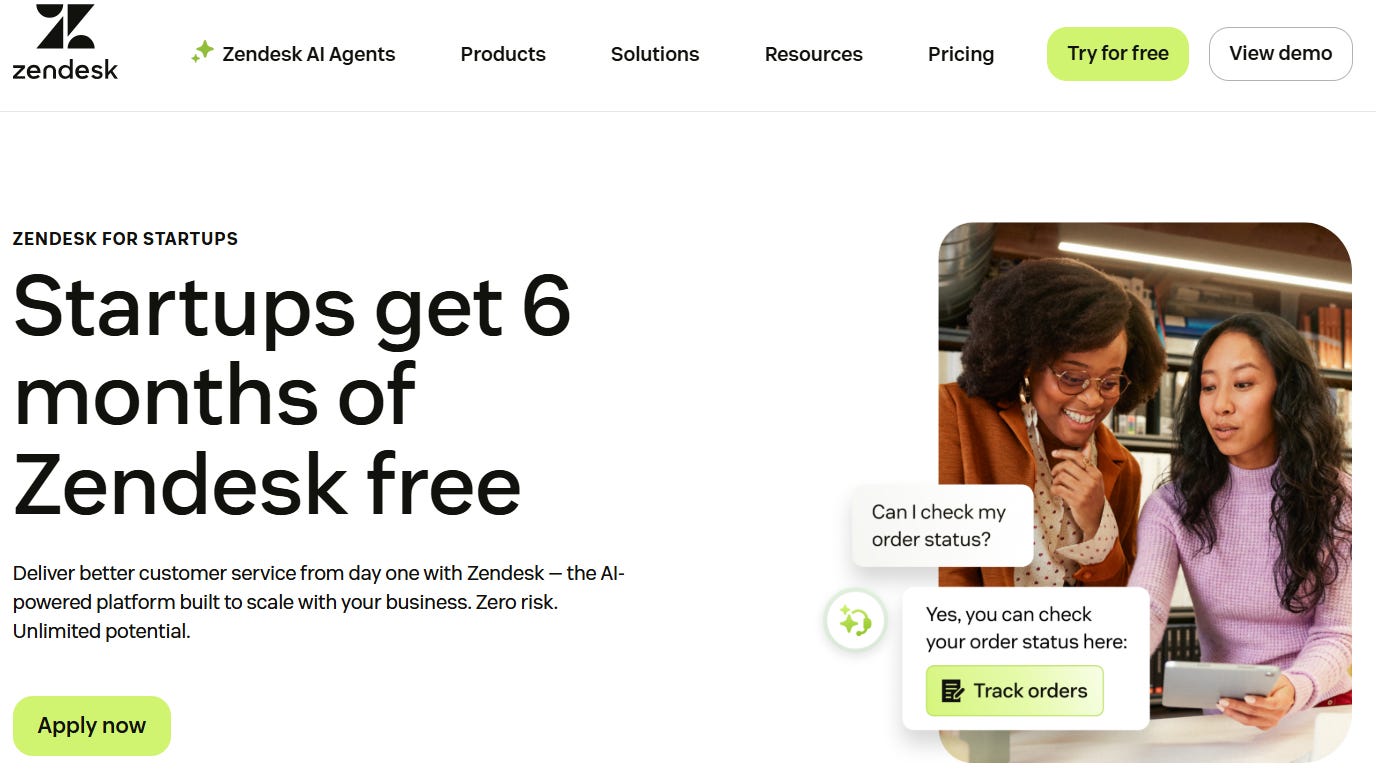Click the green Try for free button
This screenshot has width=1376, height=776.
(x=1118, y=54)
